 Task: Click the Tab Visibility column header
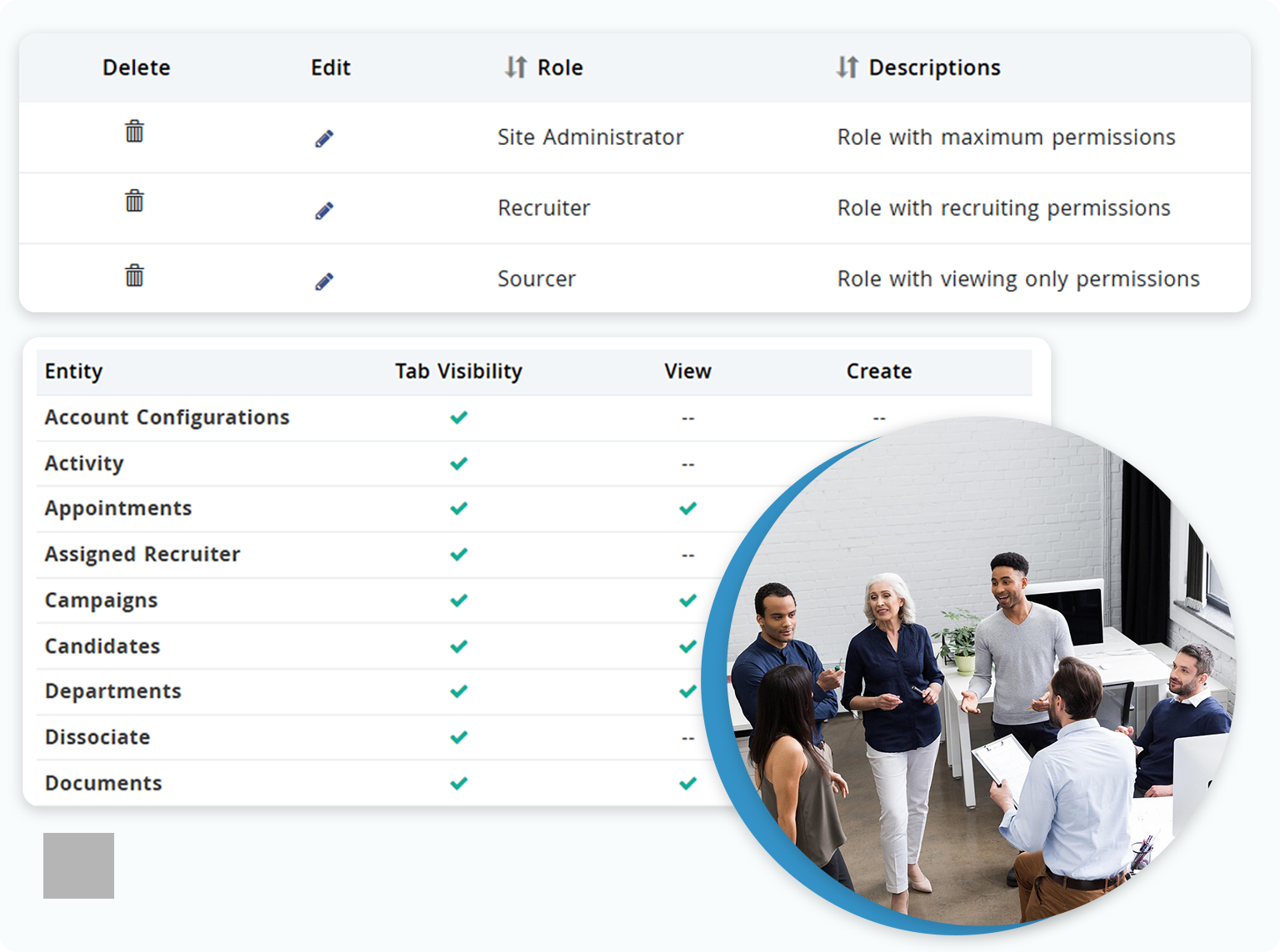[x=458, y=371]
